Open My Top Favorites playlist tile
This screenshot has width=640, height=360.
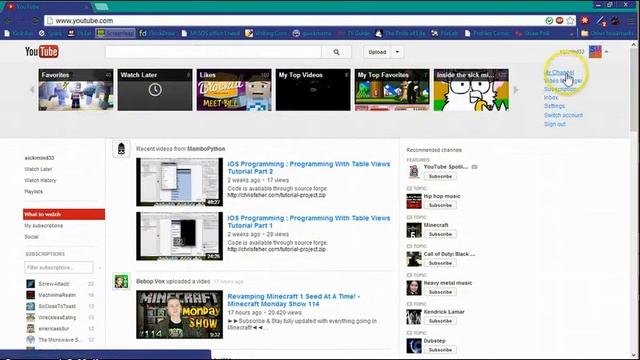tap(392, 90)
